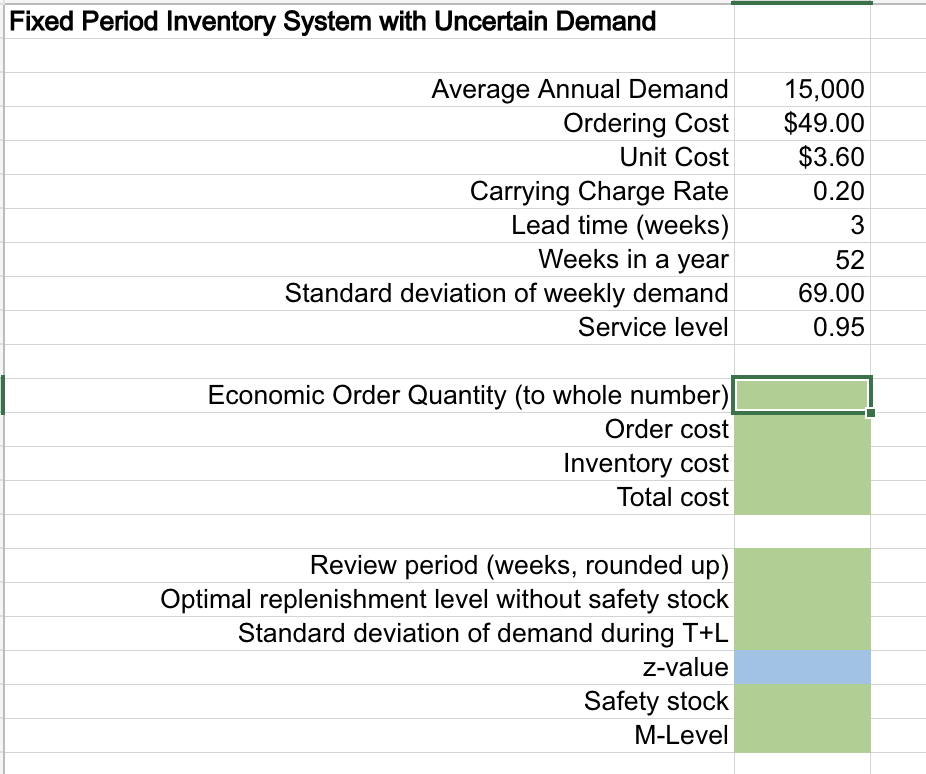The height and width of the screenshot is (774, 926).
Task: Click the Total cost green cell
Action: pyautogui.click(x=801, y=497)
